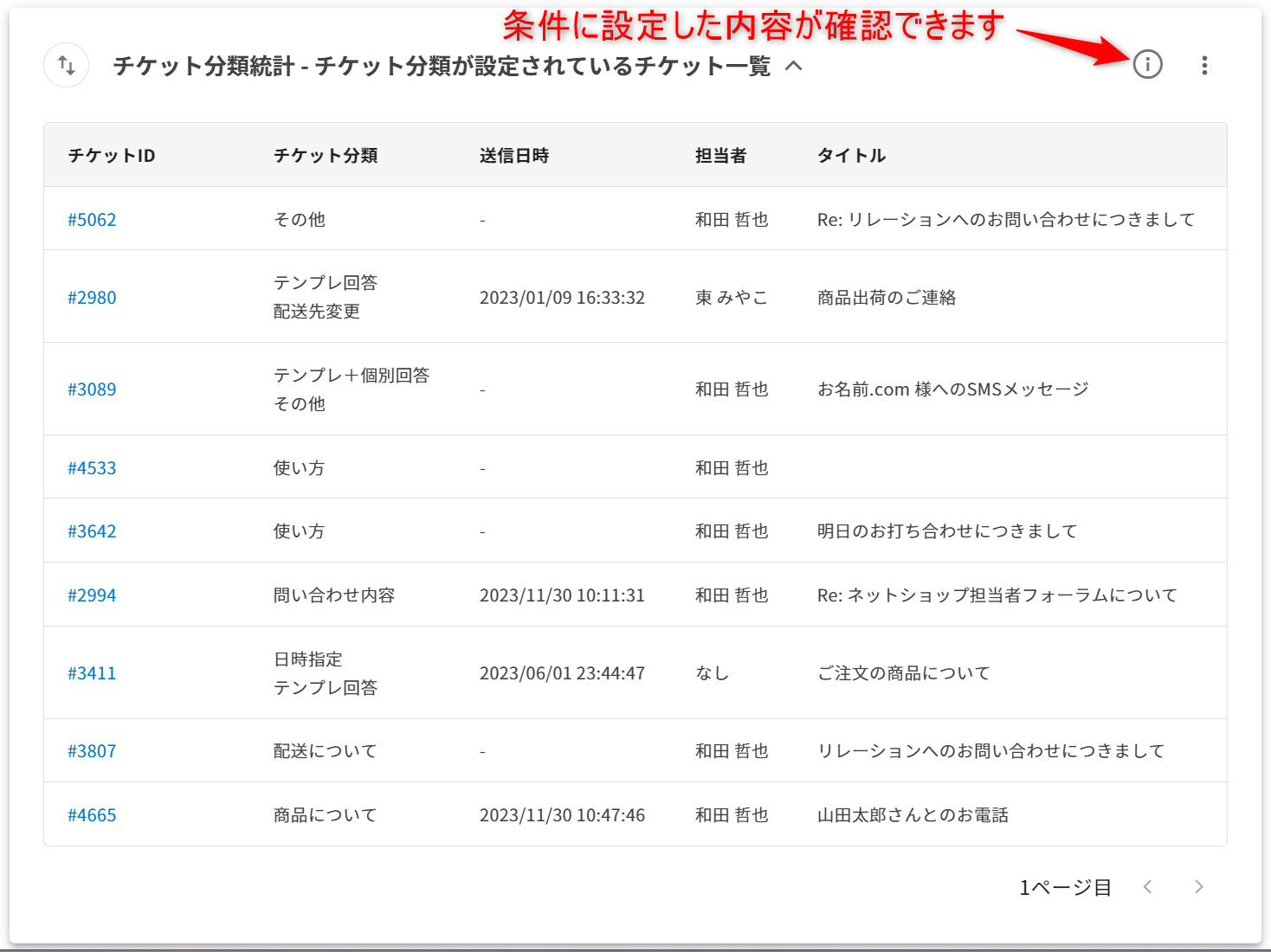Open ticket #3411

(92, 673)
